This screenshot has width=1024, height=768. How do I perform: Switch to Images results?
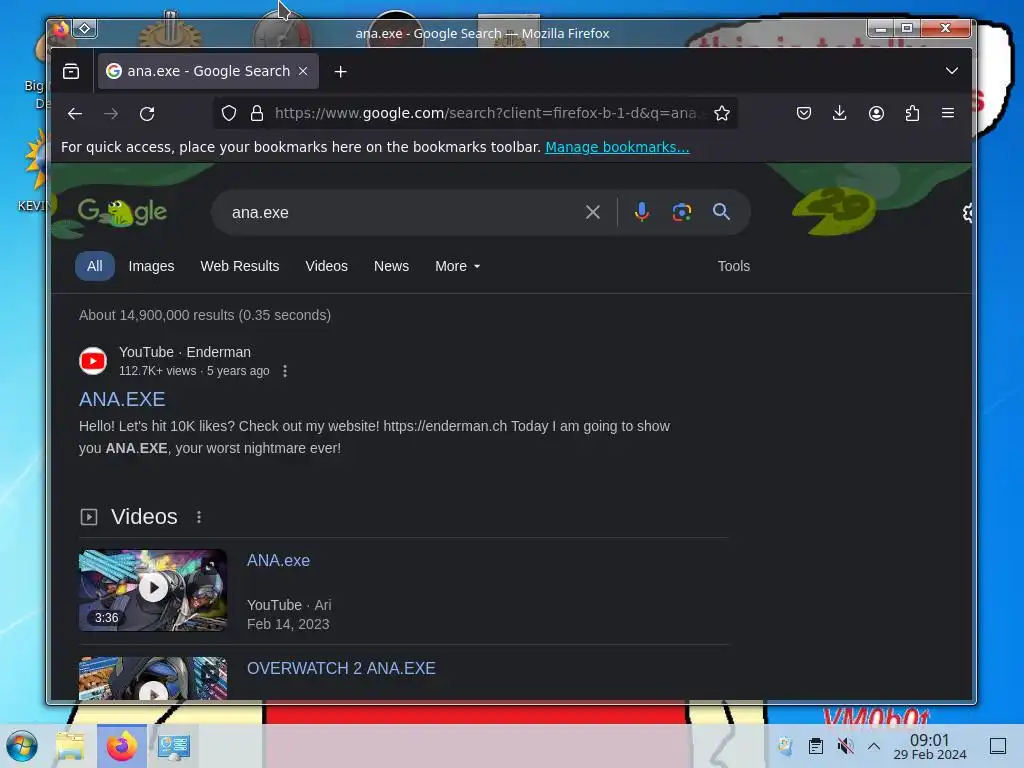point(151,266)
